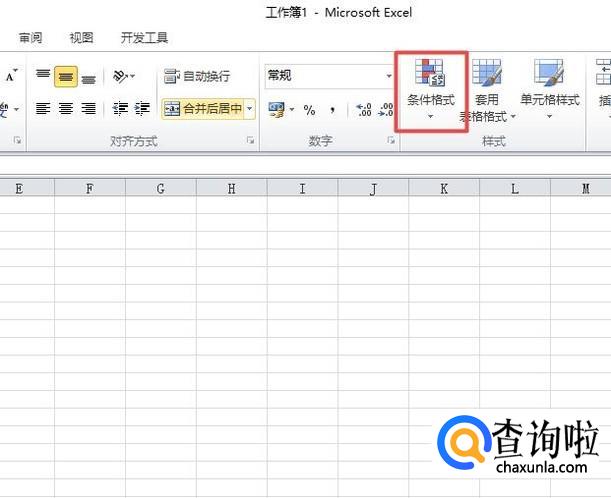Expand the 合并后居中 dropdown arrow

250,108
